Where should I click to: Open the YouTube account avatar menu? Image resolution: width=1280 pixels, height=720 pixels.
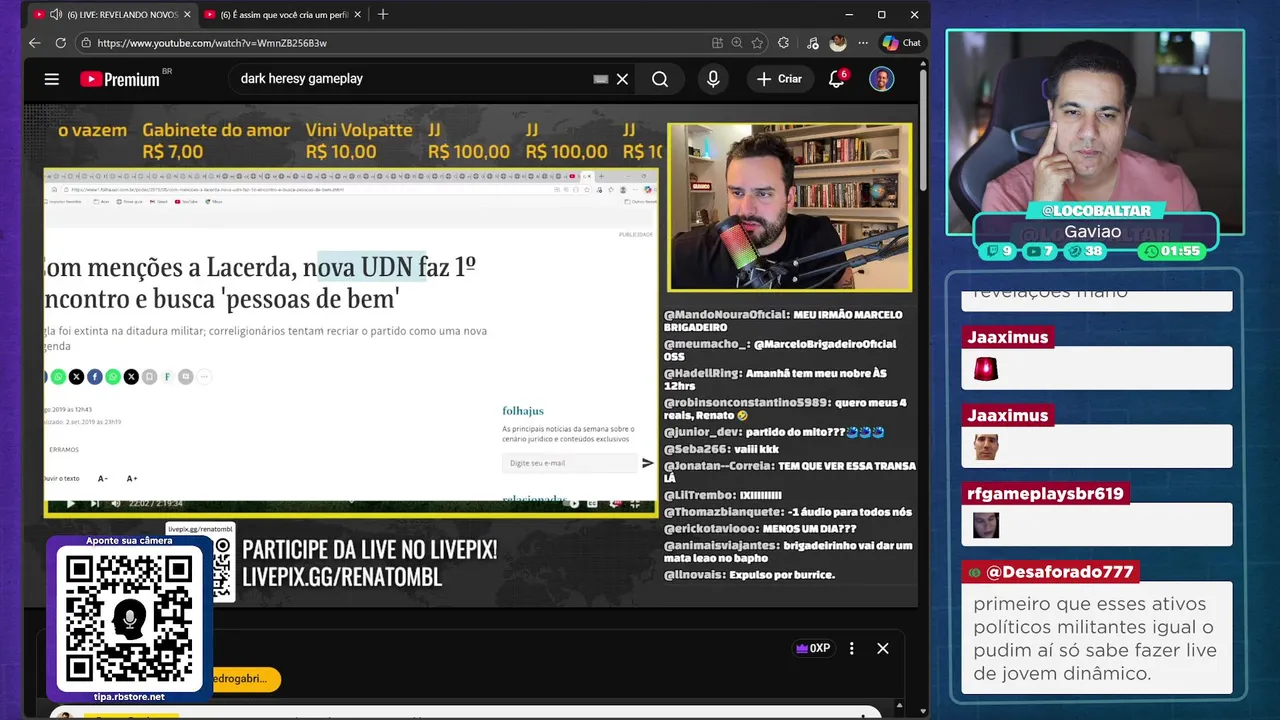pyautogui.click(x=881, y=79)
